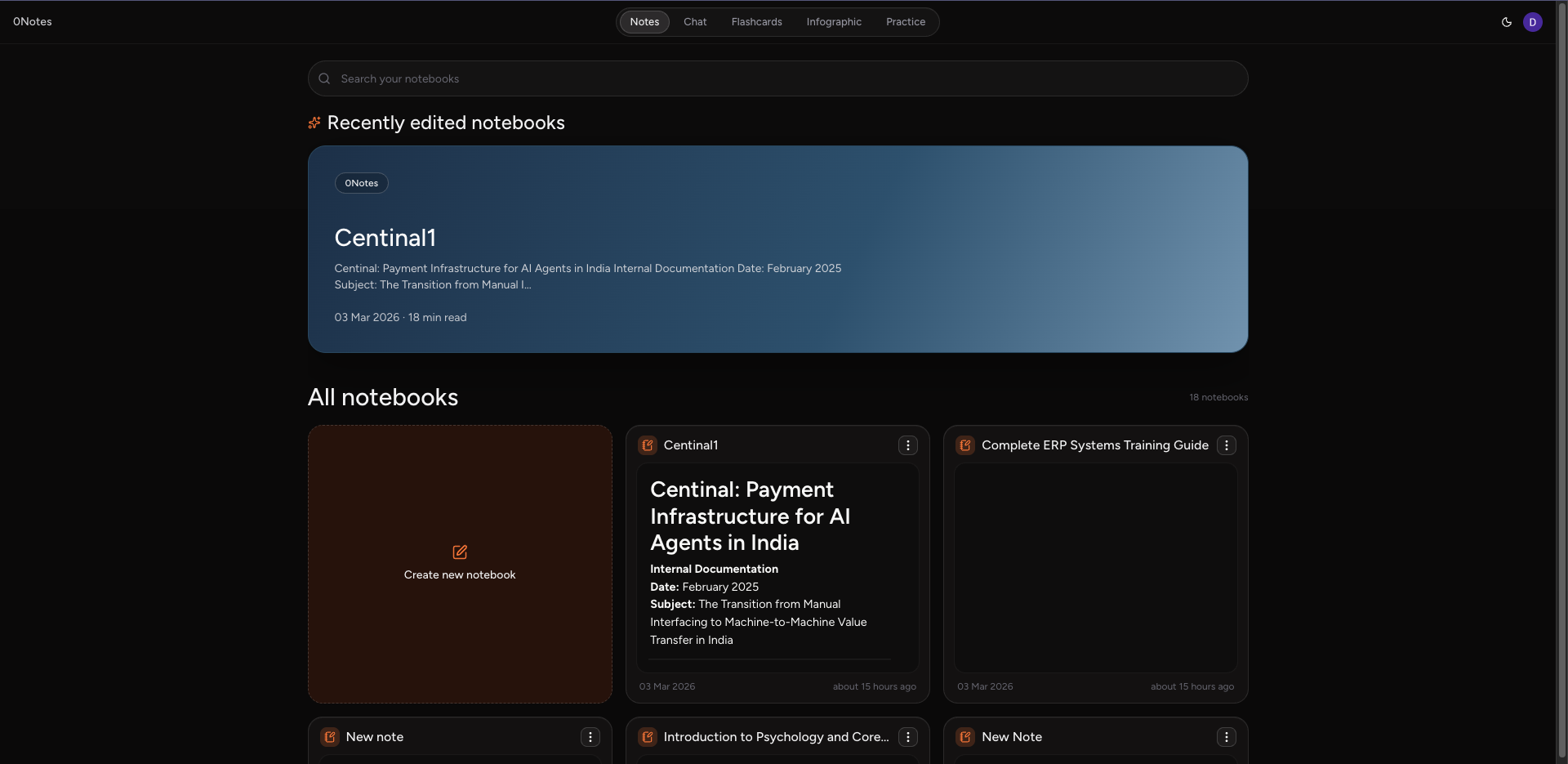This screenshot has height=764, width=1568.
Task: Open the three-dot menu on New note
Action: pos(590,736)
